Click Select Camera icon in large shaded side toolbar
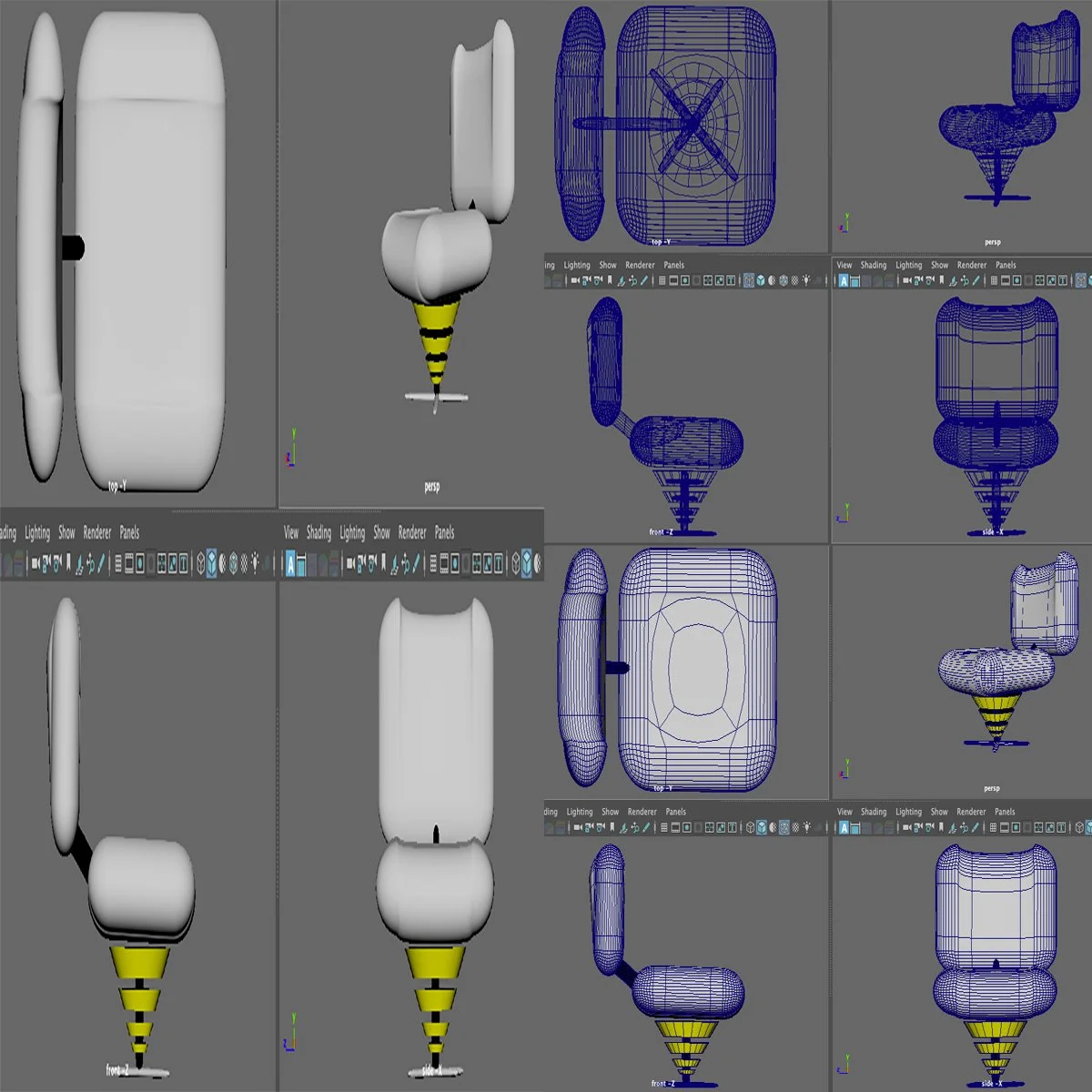Screen dimensions: 1092x1092 point(351,564)
